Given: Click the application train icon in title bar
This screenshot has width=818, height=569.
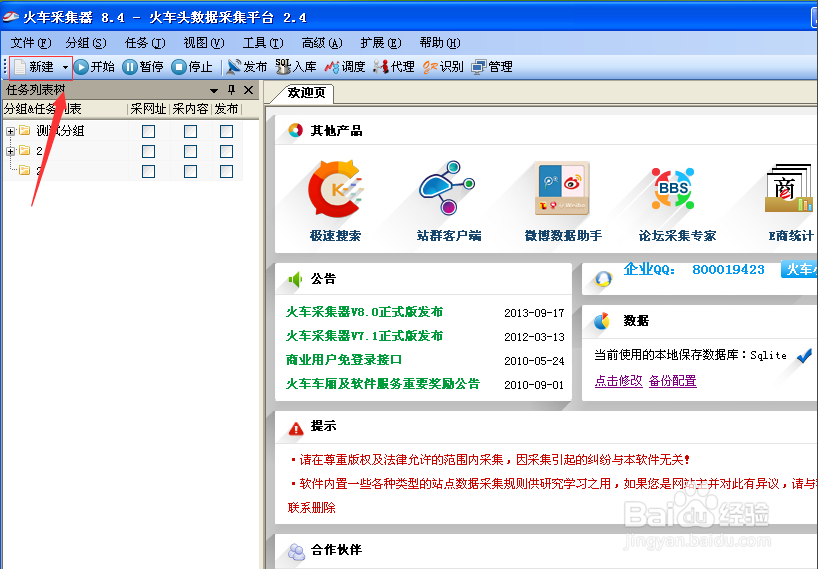Looking at the screenshot, I should click(x=10, y=17).
